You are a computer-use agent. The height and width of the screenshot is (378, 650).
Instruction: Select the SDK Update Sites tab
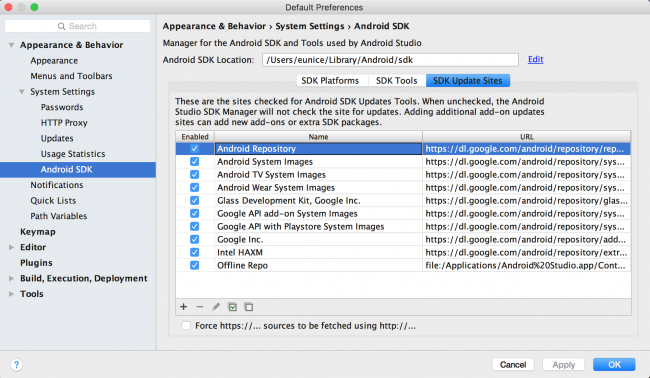click(468, 80)
